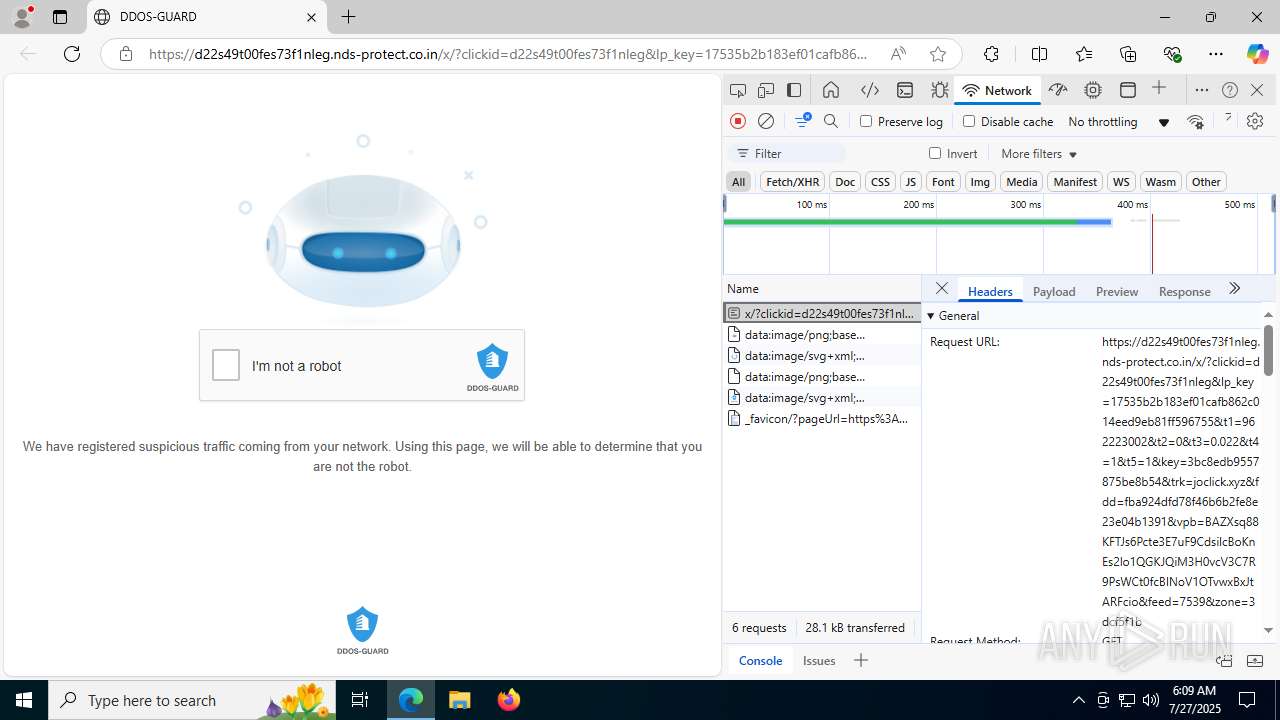Select the Headers tab
Image resolution: width=1280 pixels, height=720 pixels.
pyautogui.click(x=990, y=291)
